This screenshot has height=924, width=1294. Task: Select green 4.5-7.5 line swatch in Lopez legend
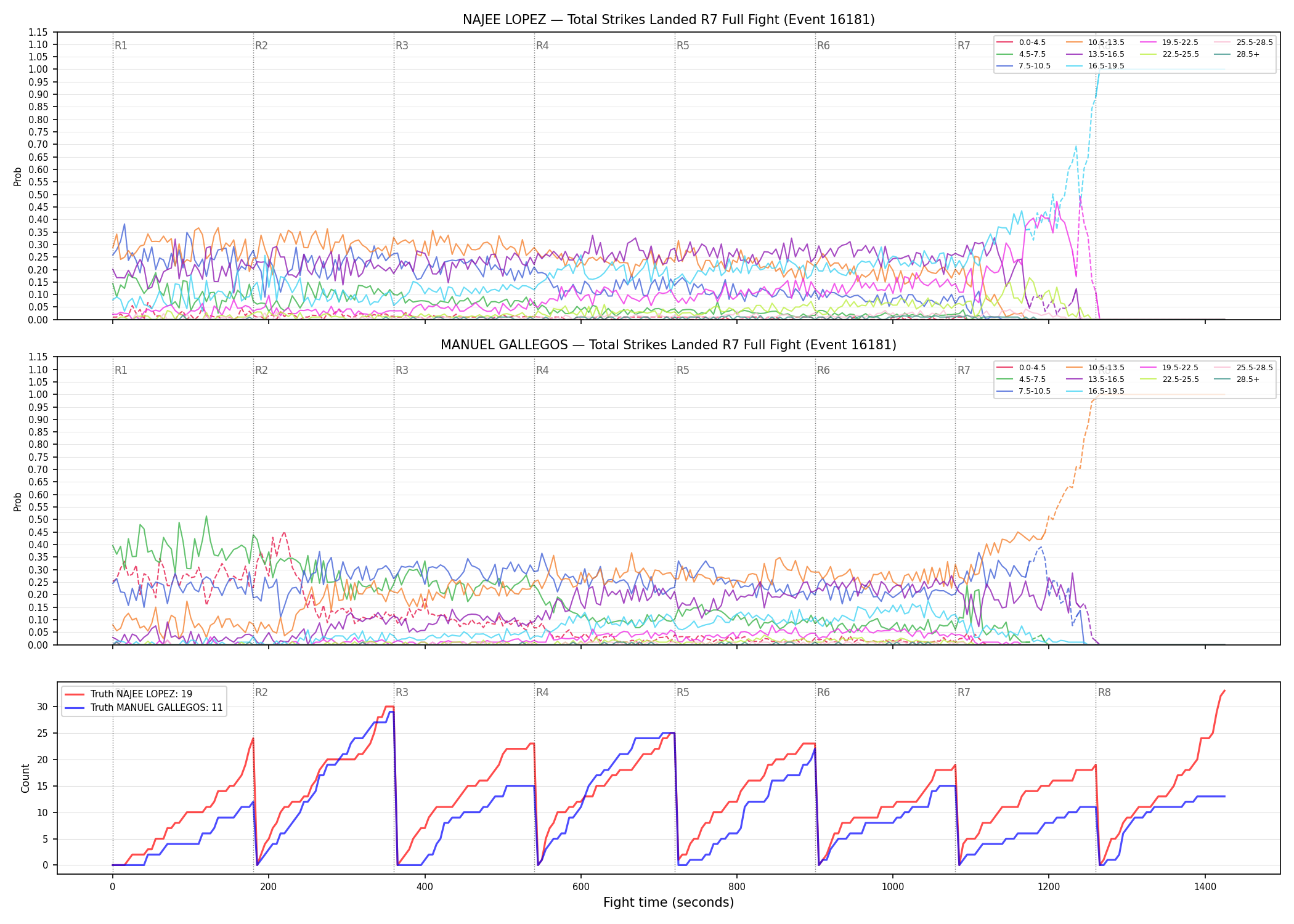point(1005,54)
